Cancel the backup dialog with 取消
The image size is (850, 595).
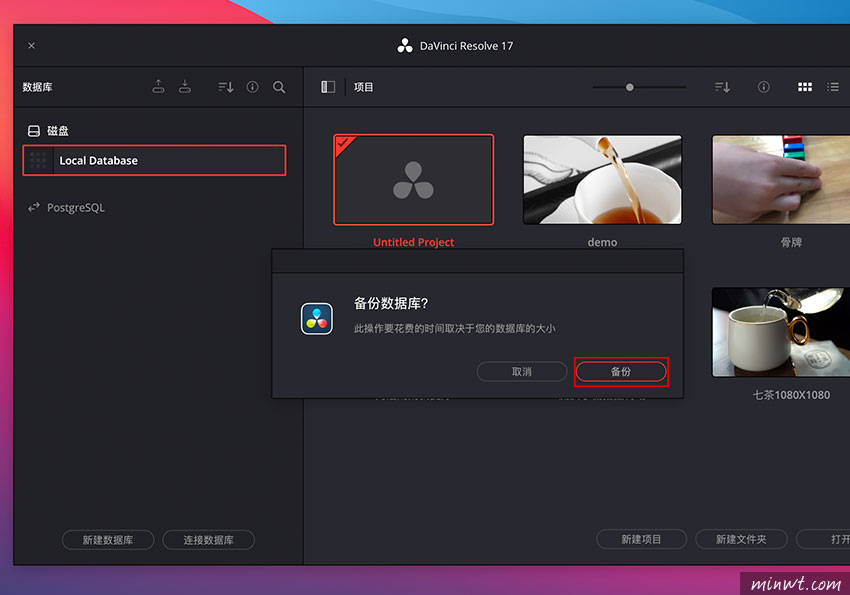click(521, 372)
